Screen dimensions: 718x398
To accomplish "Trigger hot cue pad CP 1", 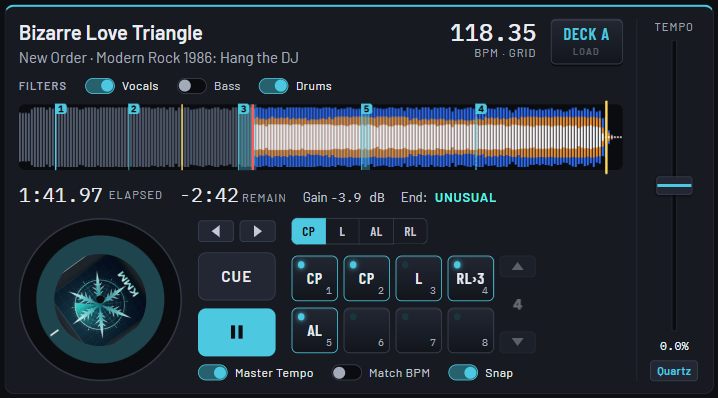I will click(x=315, y=278).
